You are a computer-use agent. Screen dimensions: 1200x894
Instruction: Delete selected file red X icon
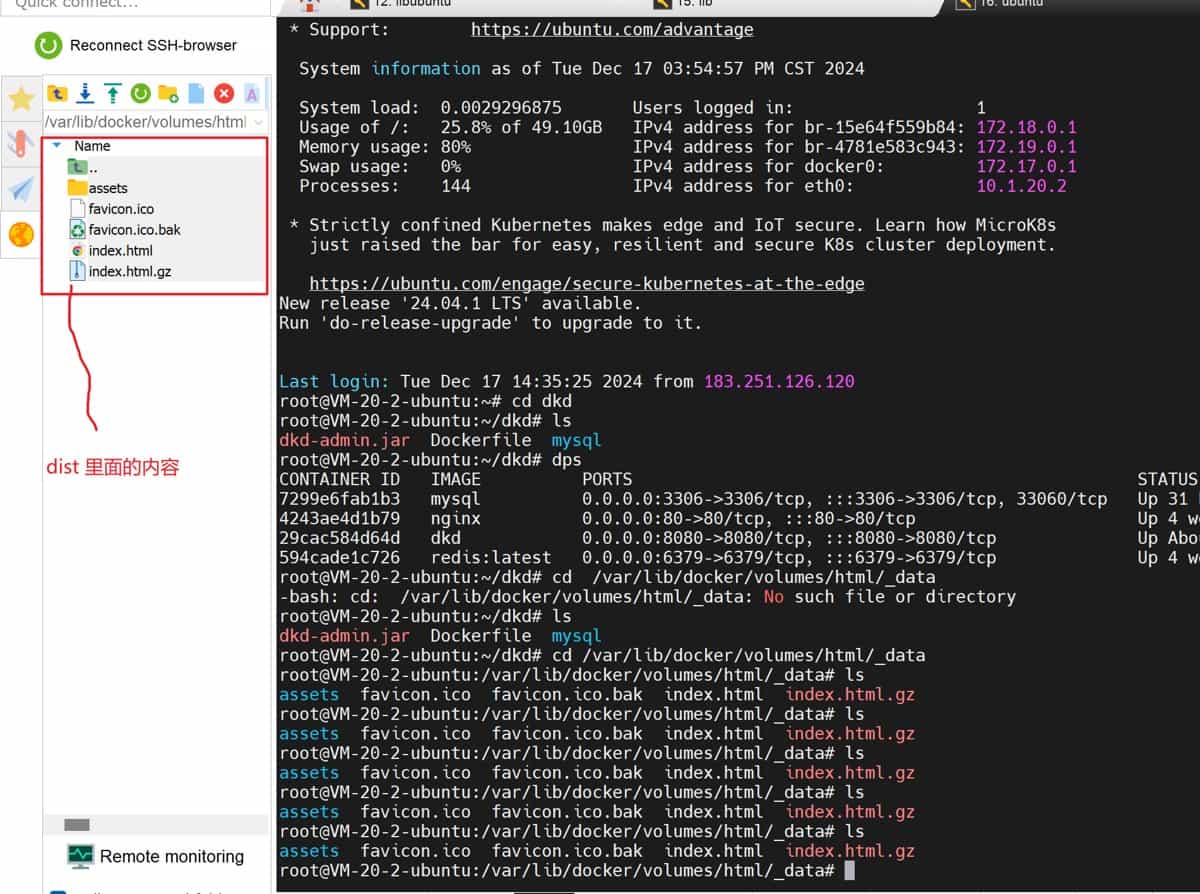tap(224, 93)
